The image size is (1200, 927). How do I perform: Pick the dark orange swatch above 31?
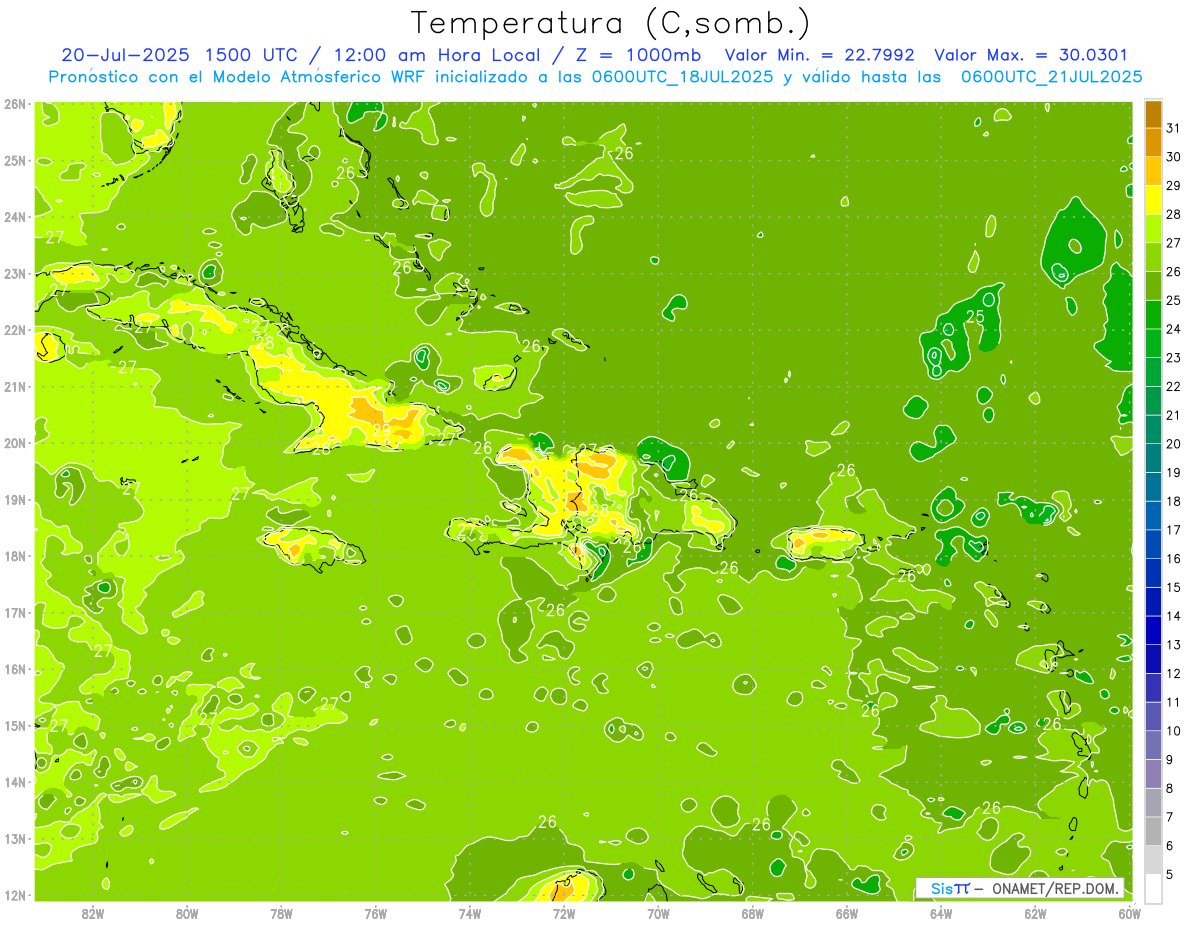click(x=1153, y=114)
